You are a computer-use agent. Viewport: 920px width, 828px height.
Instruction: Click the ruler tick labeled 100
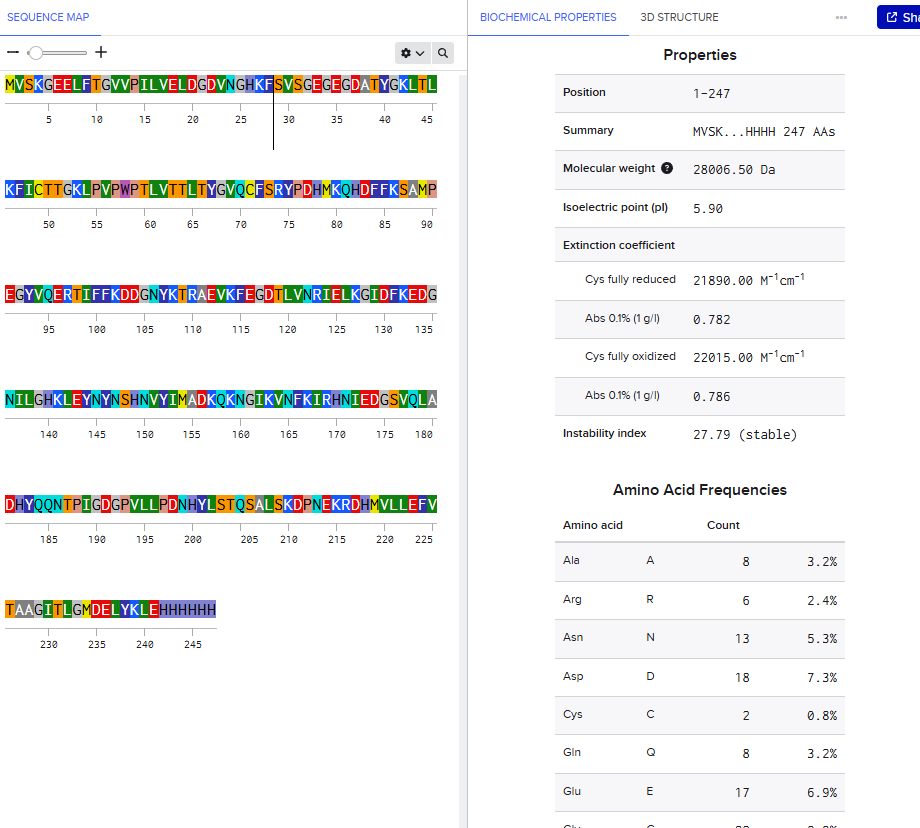[97, 330]
